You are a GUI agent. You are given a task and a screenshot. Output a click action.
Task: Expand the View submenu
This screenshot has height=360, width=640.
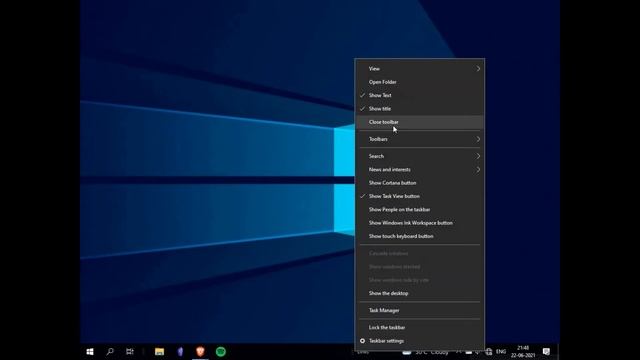coord(420,69)
